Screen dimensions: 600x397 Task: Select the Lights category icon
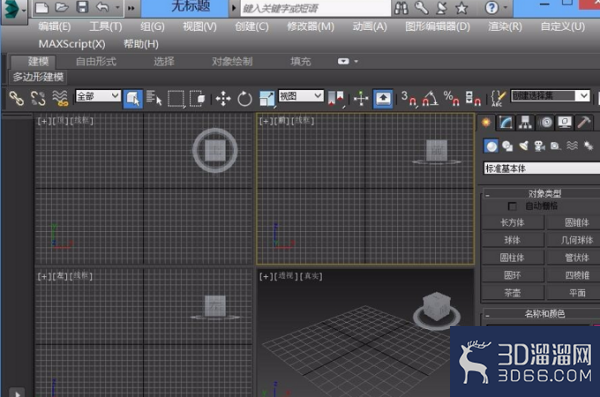pos(524,146)
